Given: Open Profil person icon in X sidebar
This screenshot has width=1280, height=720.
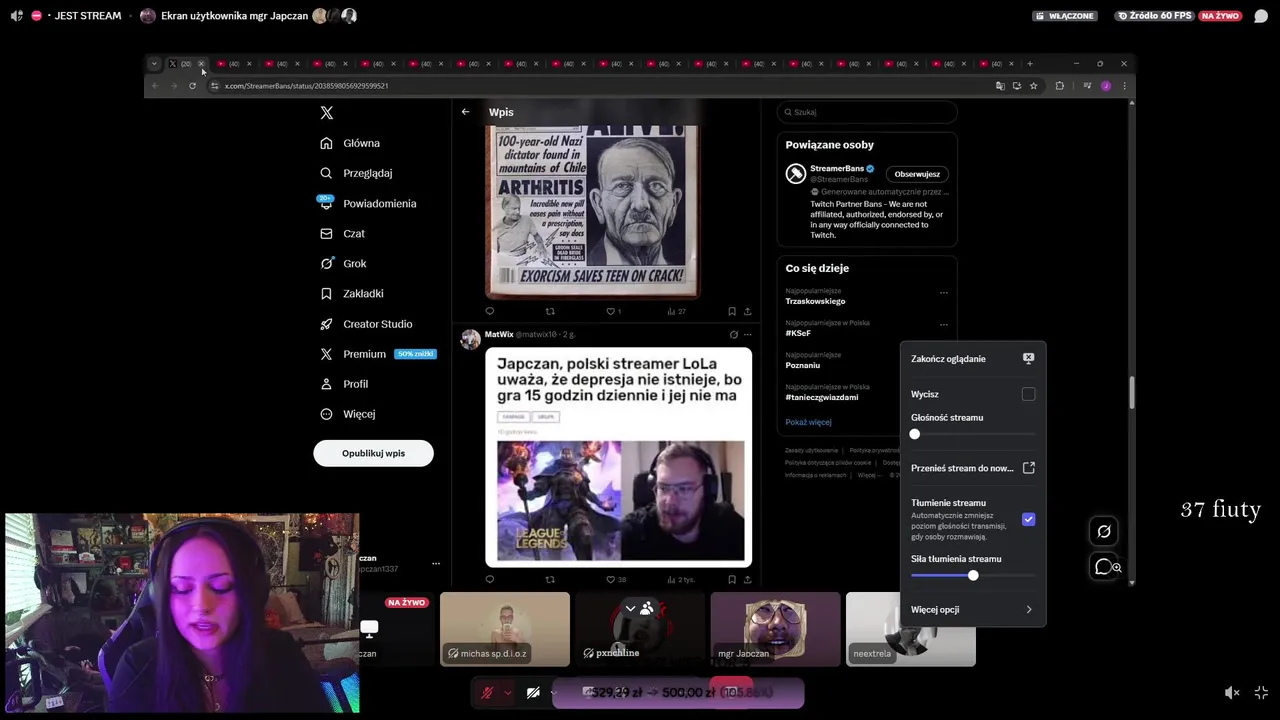Looking at the screenshot, I should point(326,384).
